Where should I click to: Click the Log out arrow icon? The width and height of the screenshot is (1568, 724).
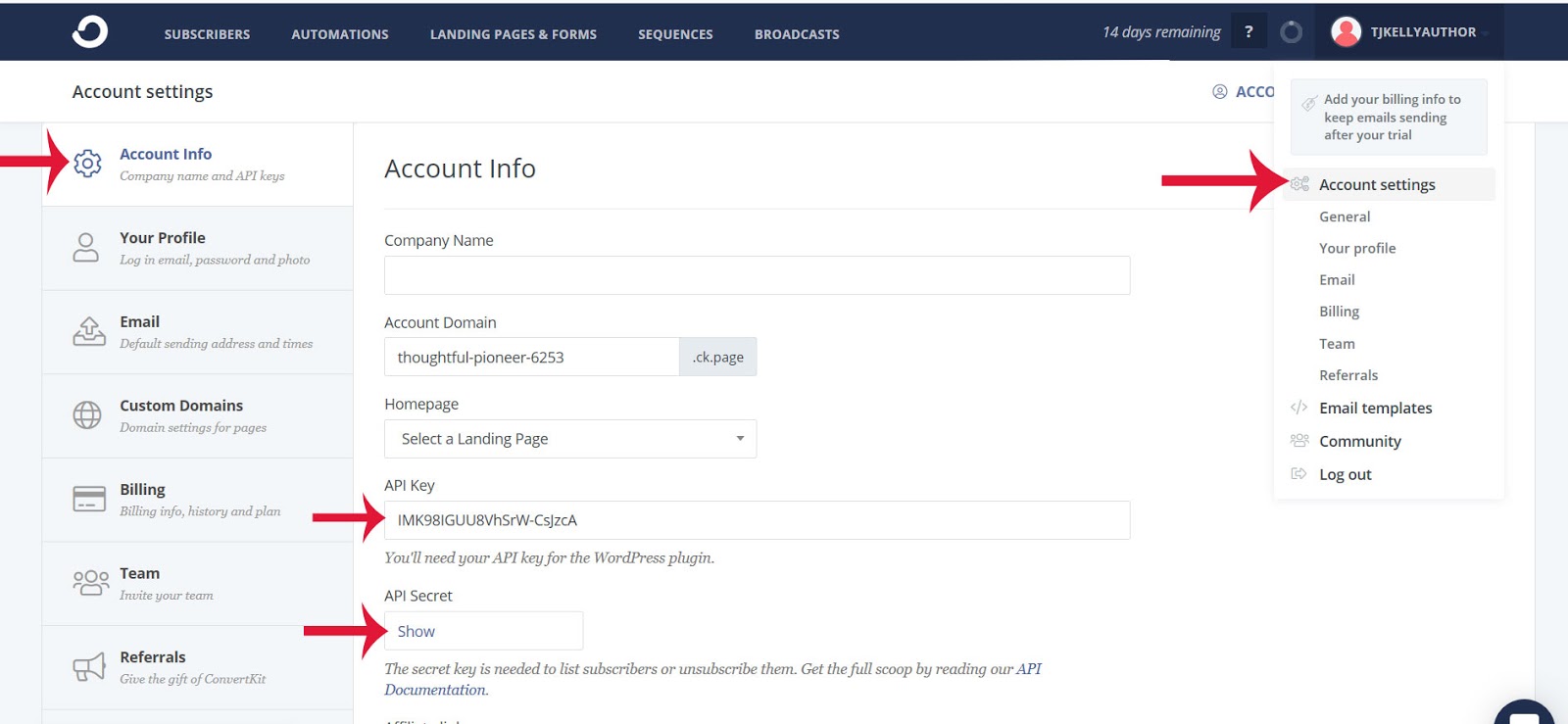(x=1299, y=474)
